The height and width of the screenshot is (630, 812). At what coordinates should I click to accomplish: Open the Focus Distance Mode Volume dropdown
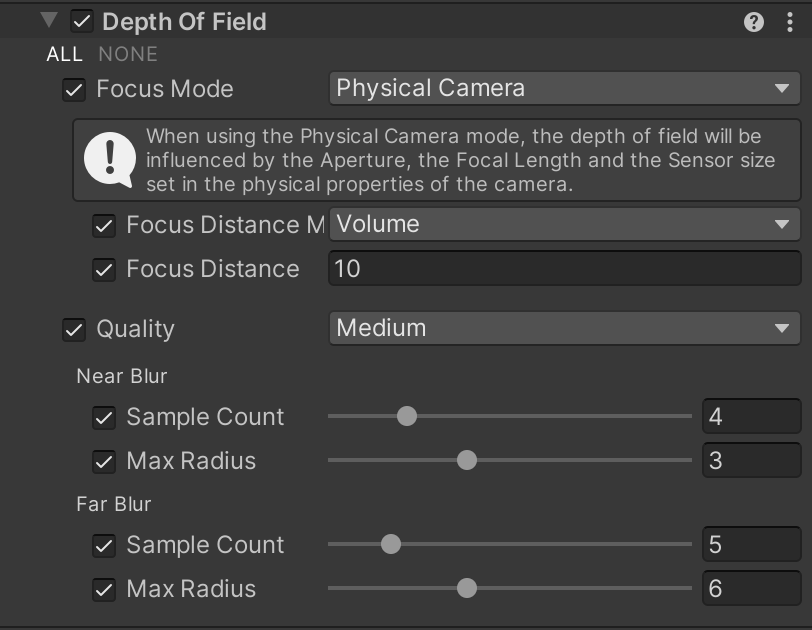(564, 224)
